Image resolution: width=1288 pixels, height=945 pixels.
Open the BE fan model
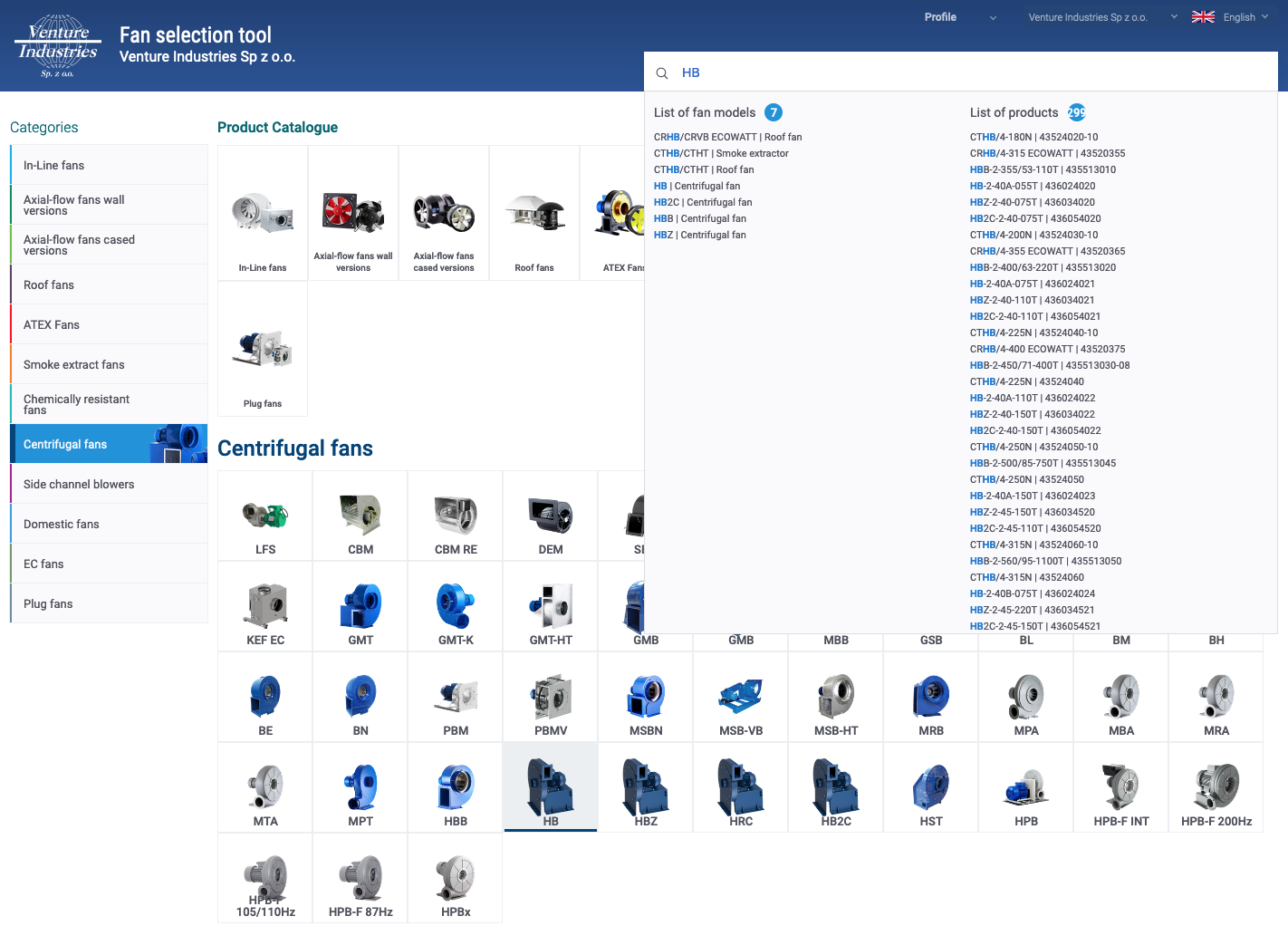(x=265, y=697)
